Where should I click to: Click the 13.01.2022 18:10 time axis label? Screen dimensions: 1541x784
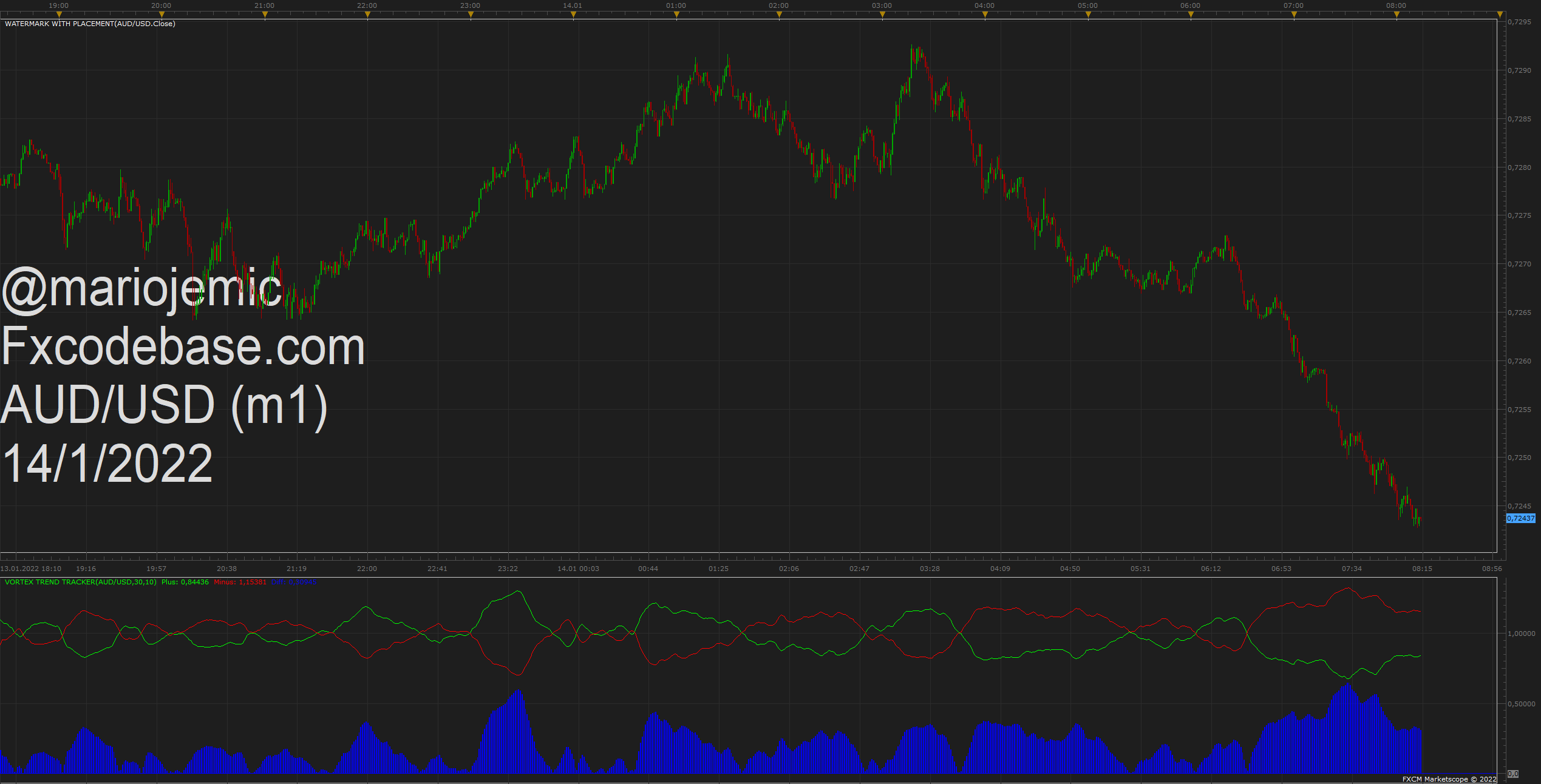tap(31, 569)
